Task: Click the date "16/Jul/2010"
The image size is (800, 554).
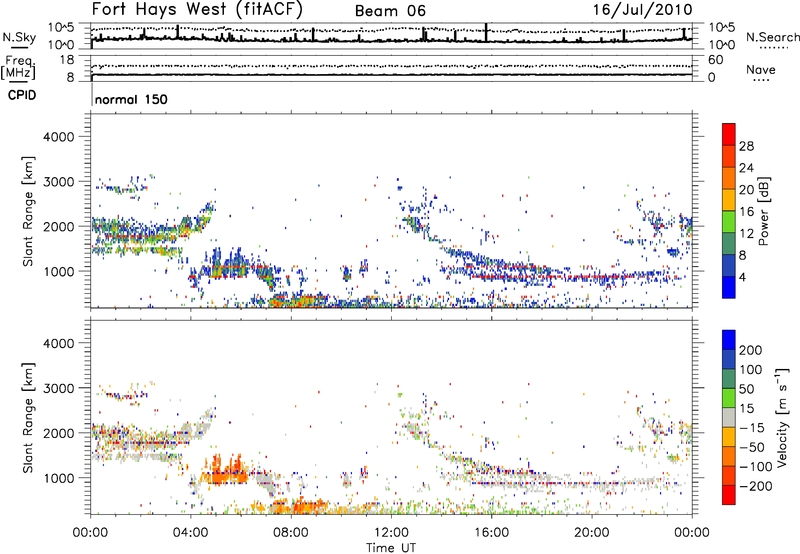Action: point(642,10)
